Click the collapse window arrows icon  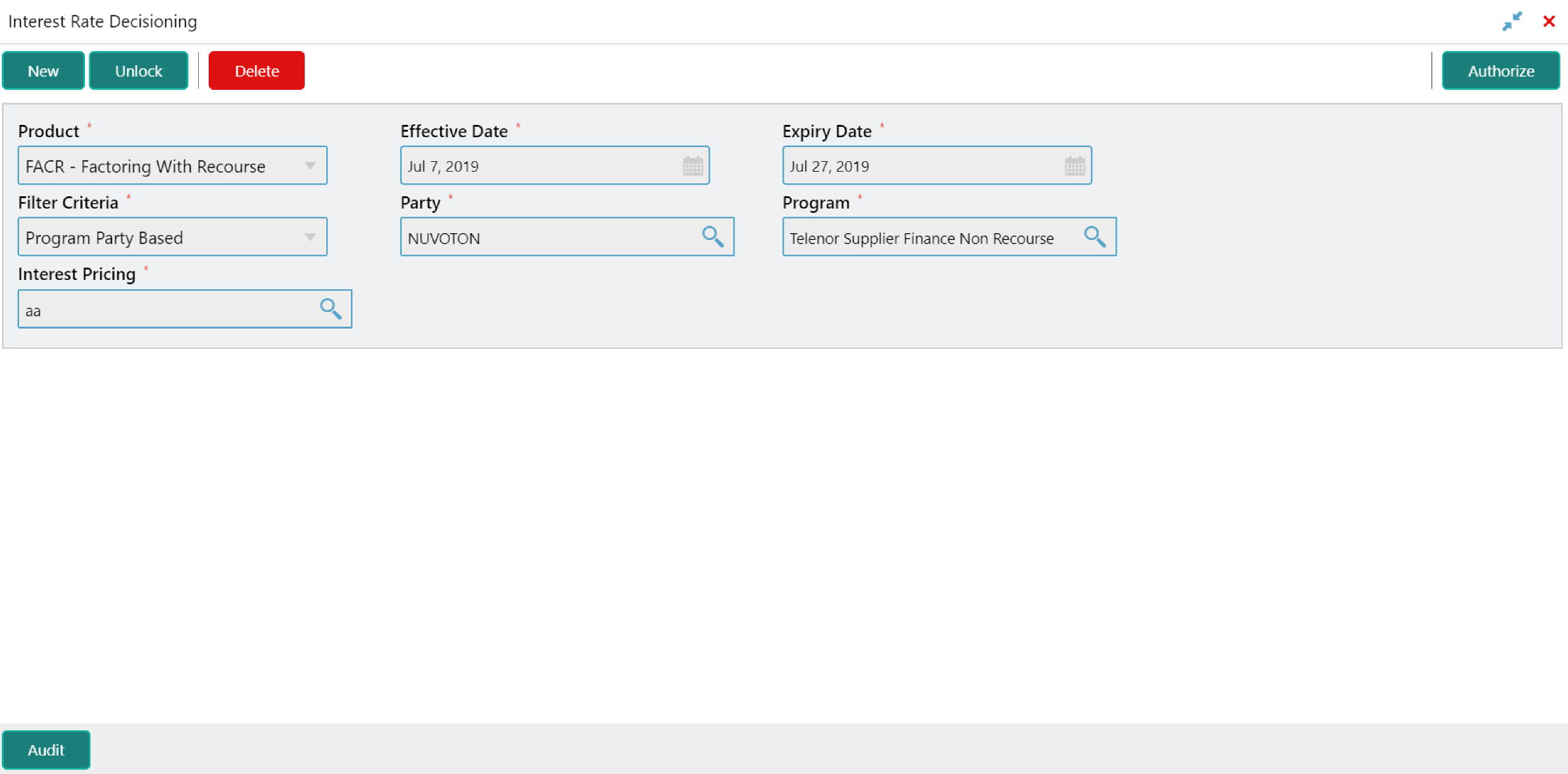(1511, 22)
